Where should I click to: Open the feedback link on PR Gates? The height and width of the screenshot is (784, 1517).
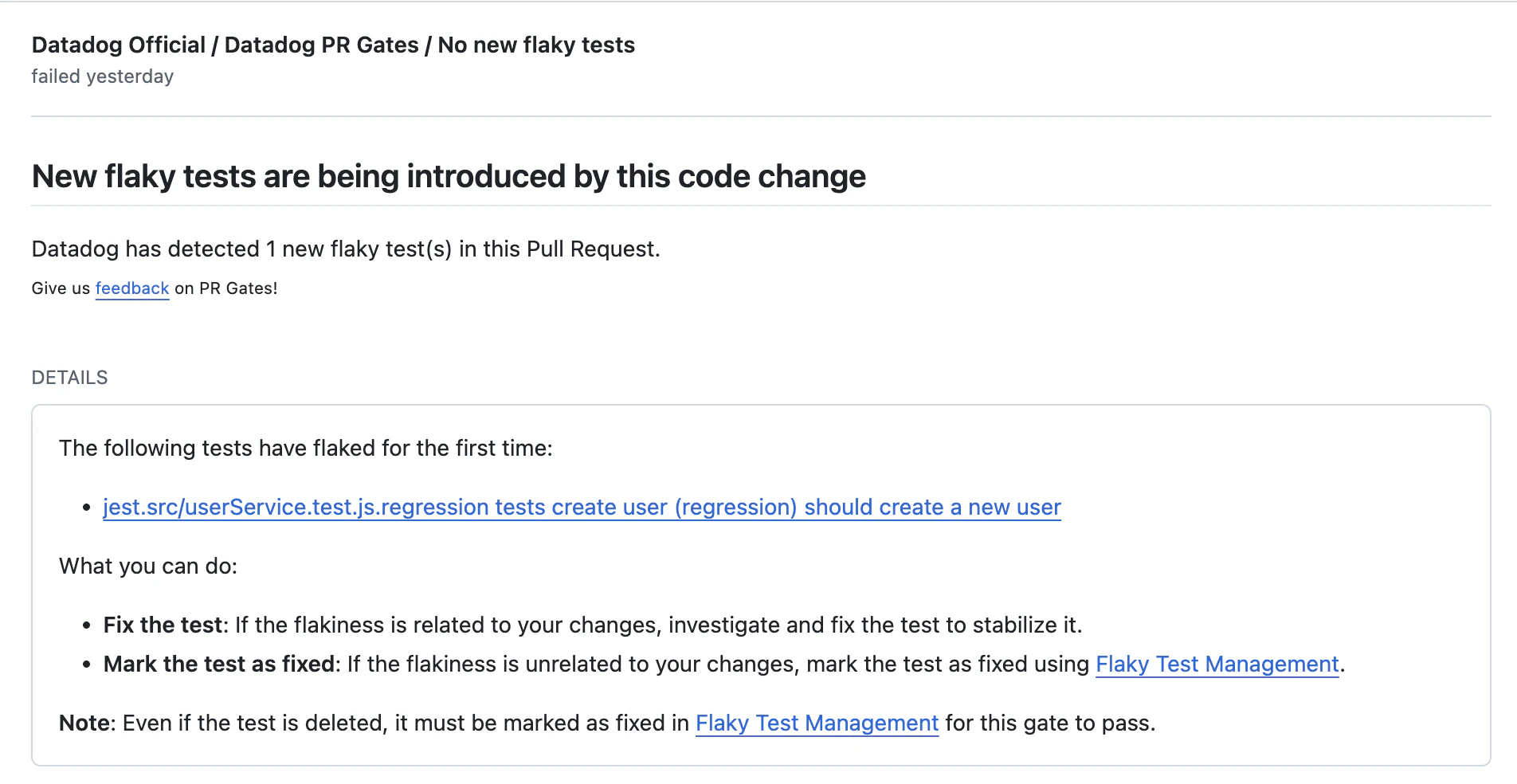coord(131,288)
